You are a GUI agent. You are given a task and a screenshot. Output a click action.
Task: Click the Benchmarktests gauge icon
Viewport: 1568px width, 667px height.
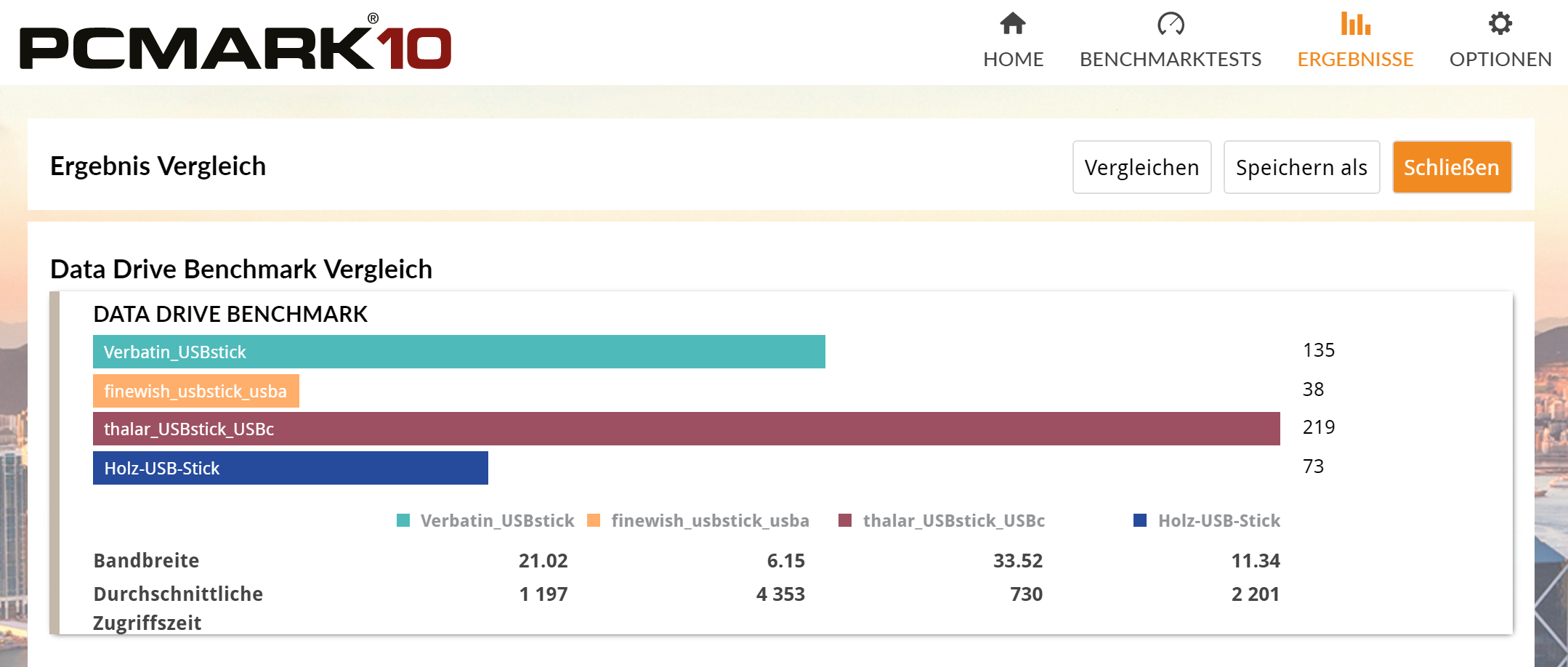(1171, 24)
